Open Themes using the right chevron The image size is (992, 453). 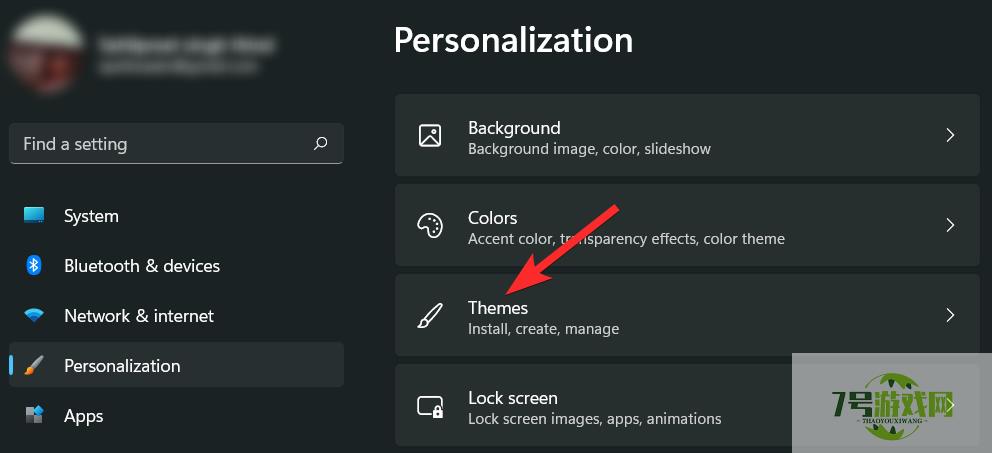click(x=950, y=315)
